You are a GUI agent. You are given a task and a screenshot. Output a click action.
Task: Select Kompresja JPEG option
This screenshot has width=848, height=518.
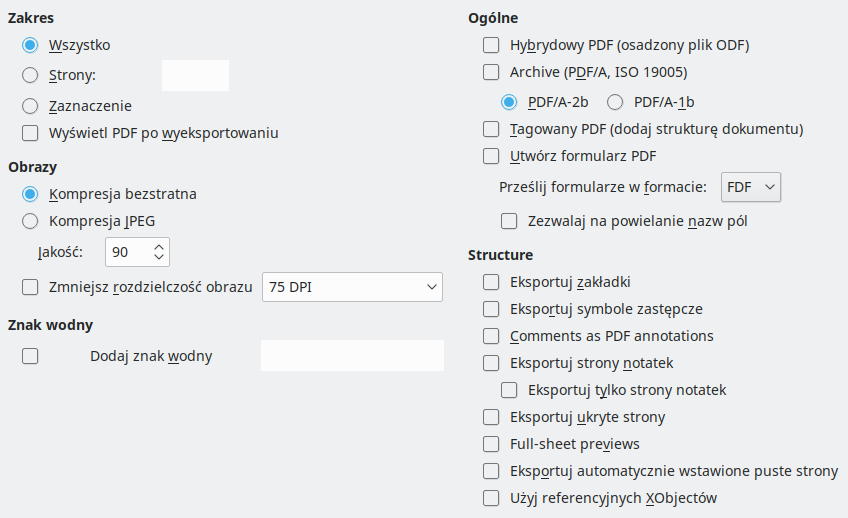pyautogui.click(x=30, y=221)
